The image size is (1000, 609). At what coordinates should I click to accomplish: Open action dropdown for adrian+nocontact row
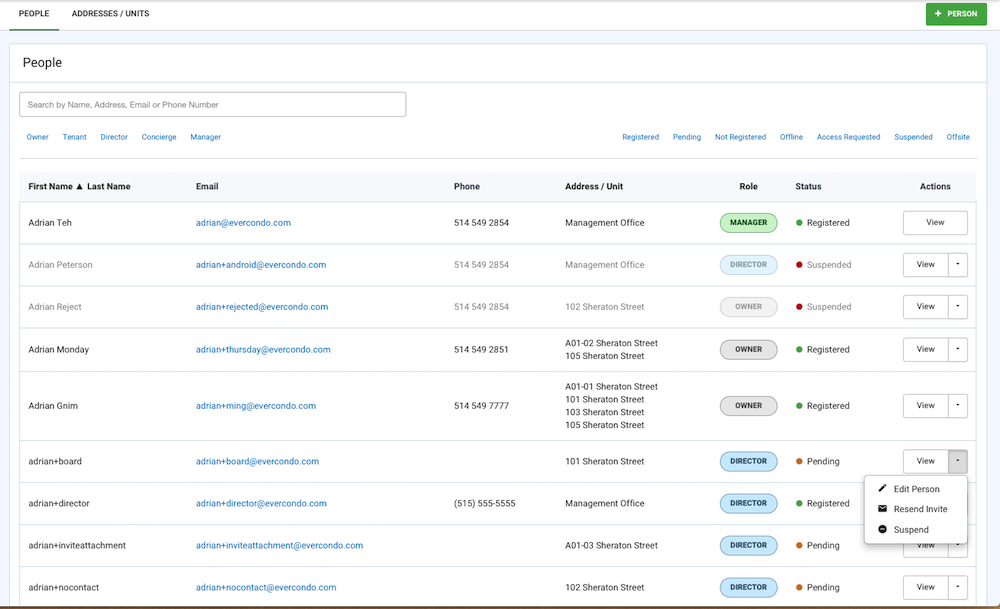coord(958,587)
